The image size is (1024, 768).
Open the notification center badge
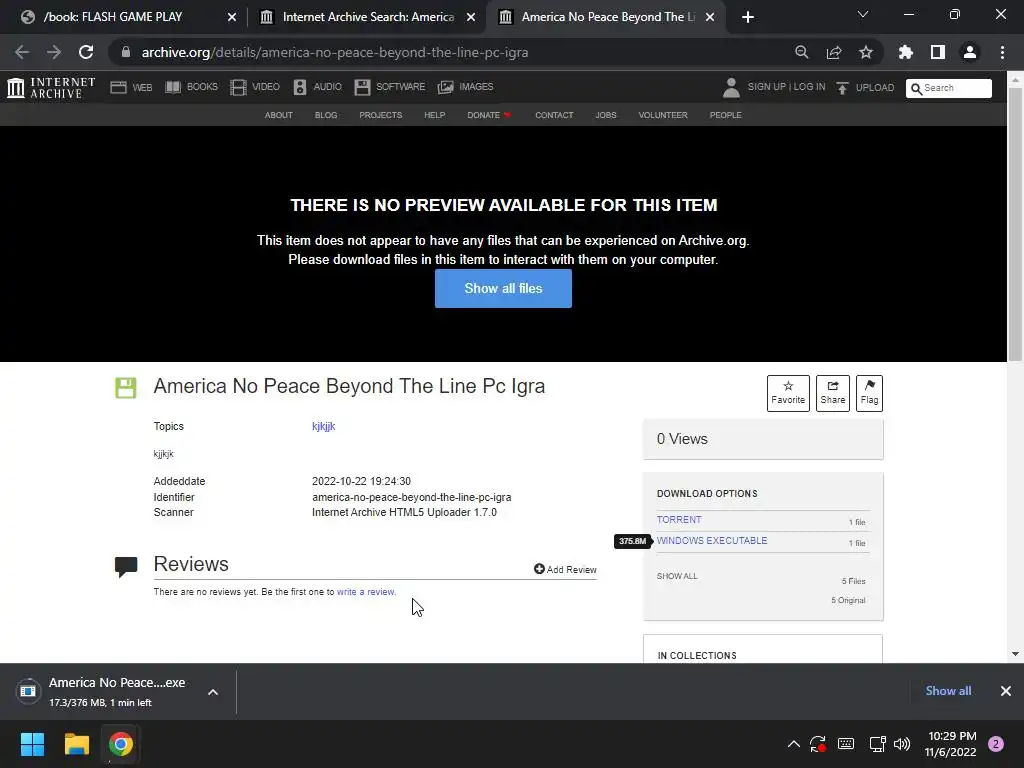point(996,744)
